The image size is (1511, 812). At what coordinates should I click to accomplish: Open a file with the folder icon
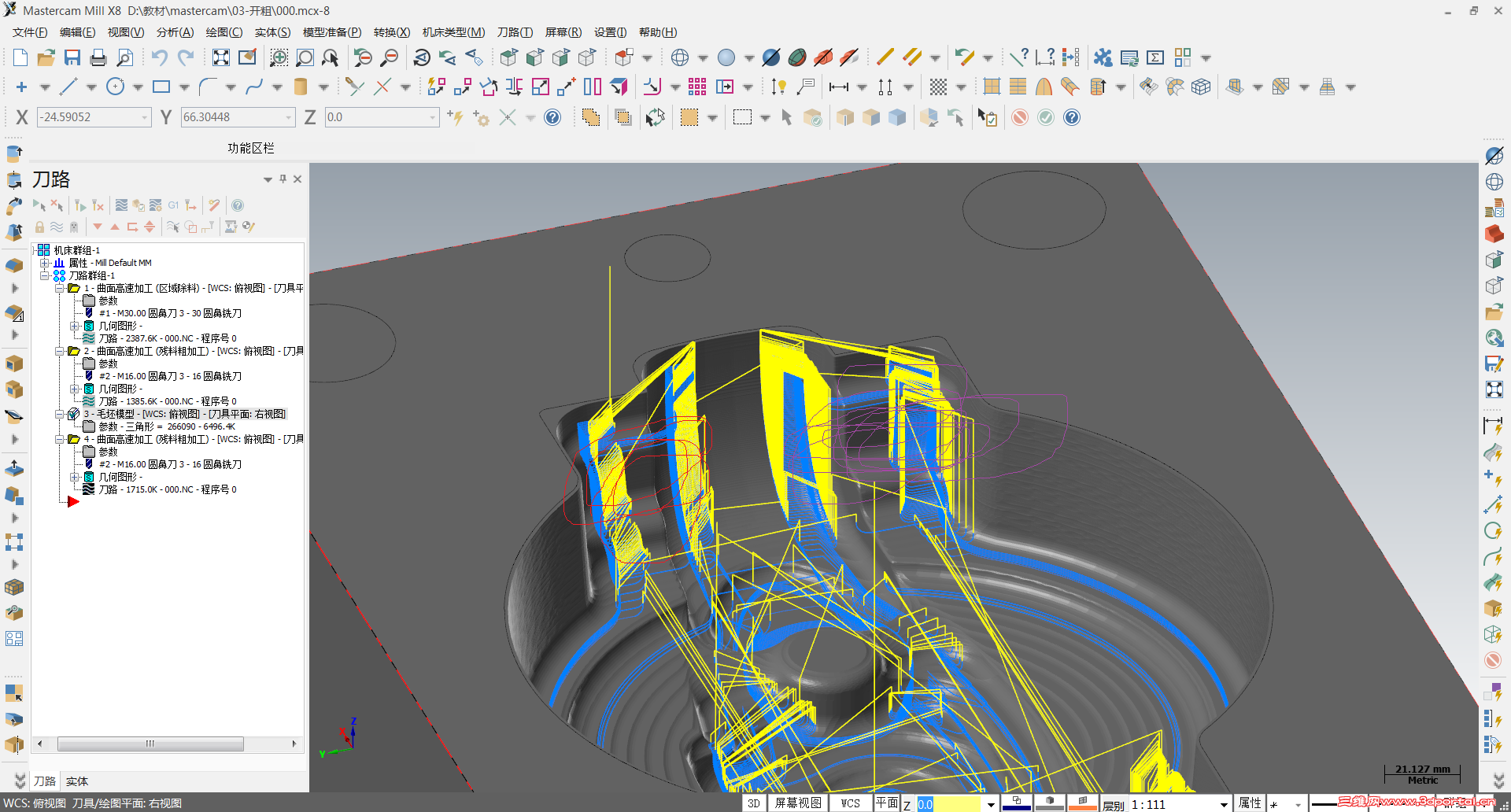(x=46, y=57)
